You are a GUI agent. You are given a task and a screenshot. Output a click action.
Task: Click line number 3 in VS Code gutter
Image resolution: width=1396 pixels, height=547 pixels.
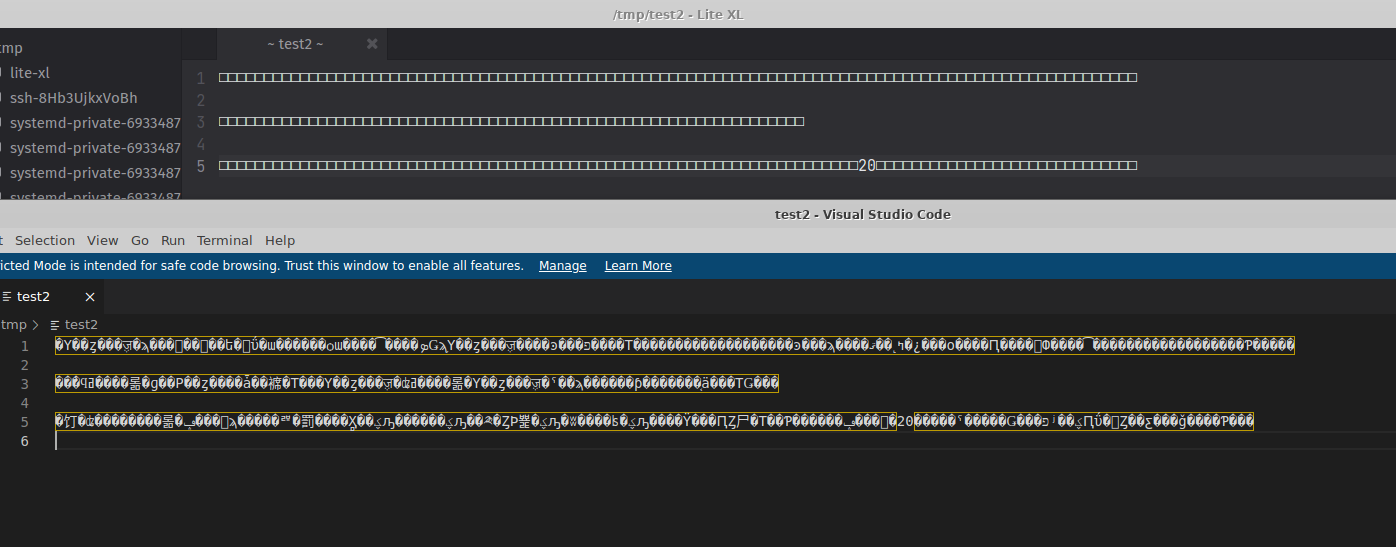pos(25,384)
